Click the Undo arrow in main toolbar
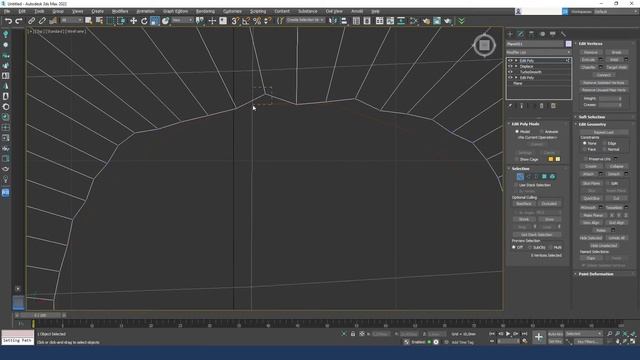 [x=8, y=21]
